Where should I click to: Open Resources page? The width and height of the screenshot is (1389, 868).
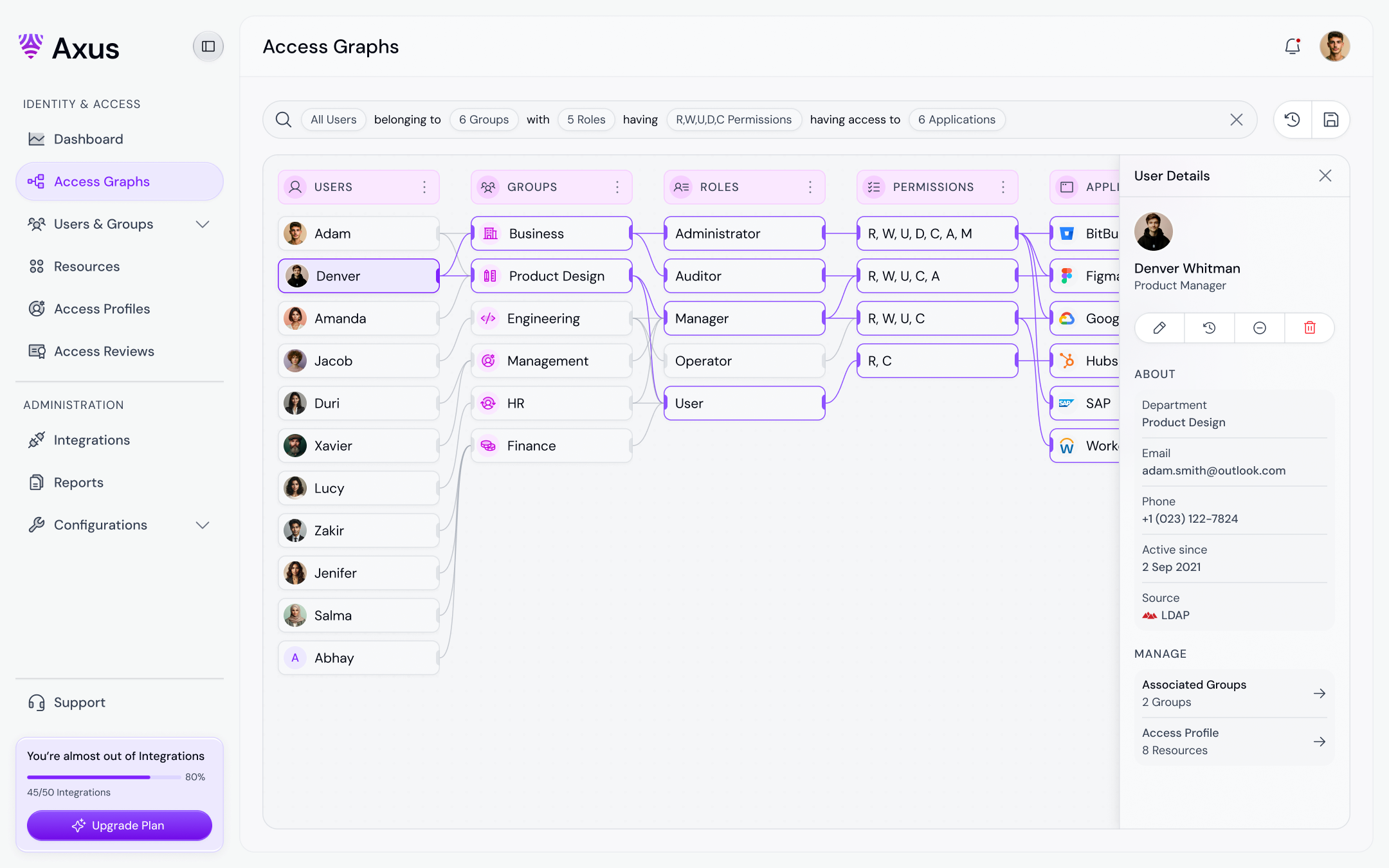120,266
